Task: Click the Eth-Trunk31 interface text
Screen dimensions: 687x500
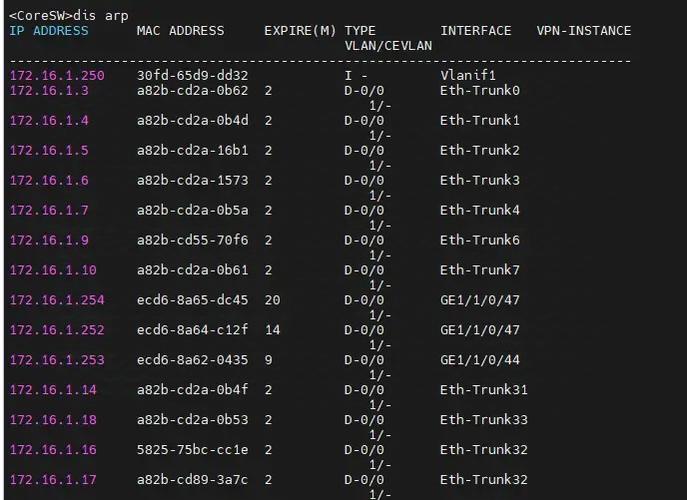Action: pyautogui.click(x=483, y=390)
